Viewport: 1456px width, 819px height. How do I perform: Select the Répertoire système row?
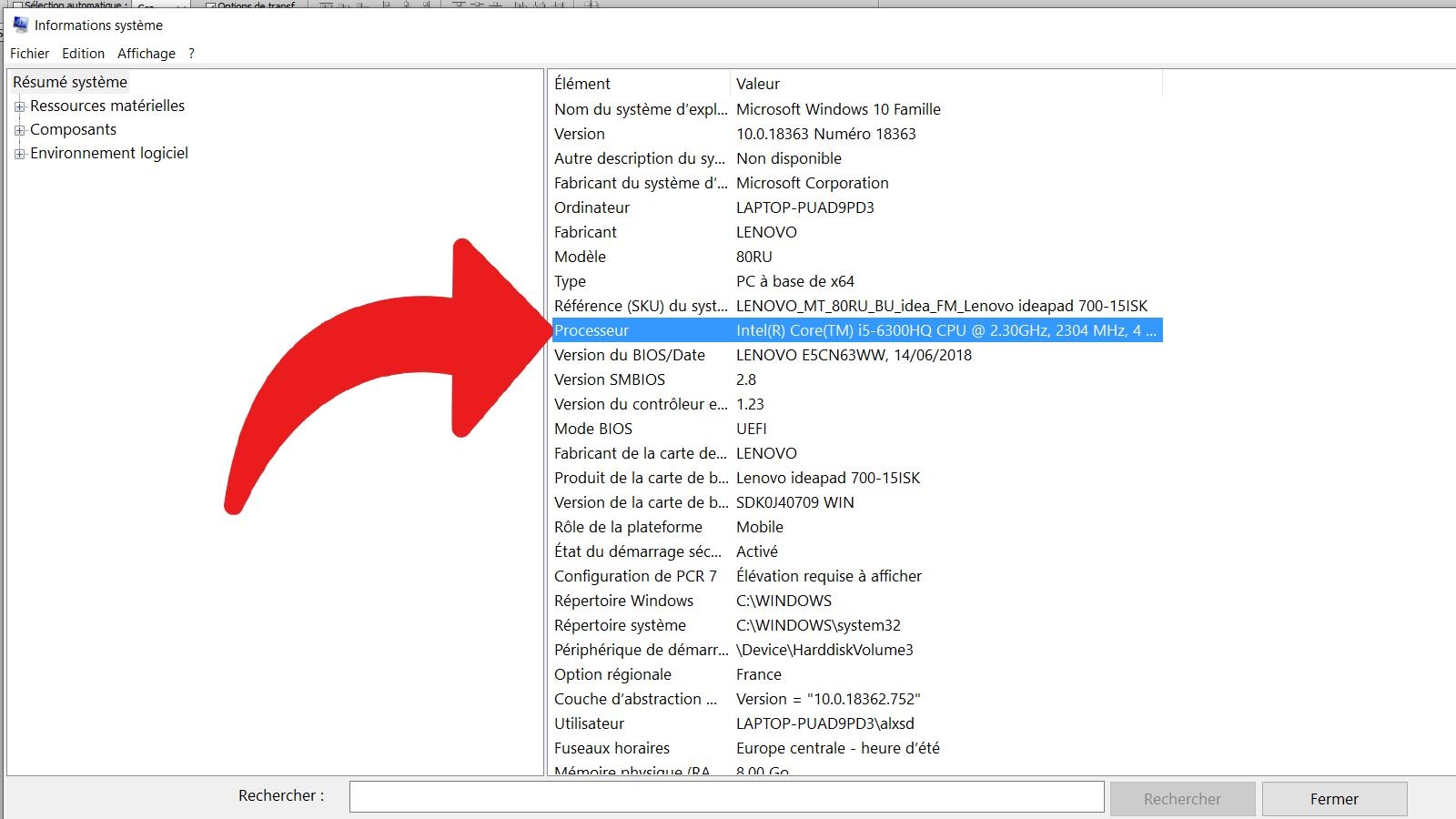click(x=855, y=625)
